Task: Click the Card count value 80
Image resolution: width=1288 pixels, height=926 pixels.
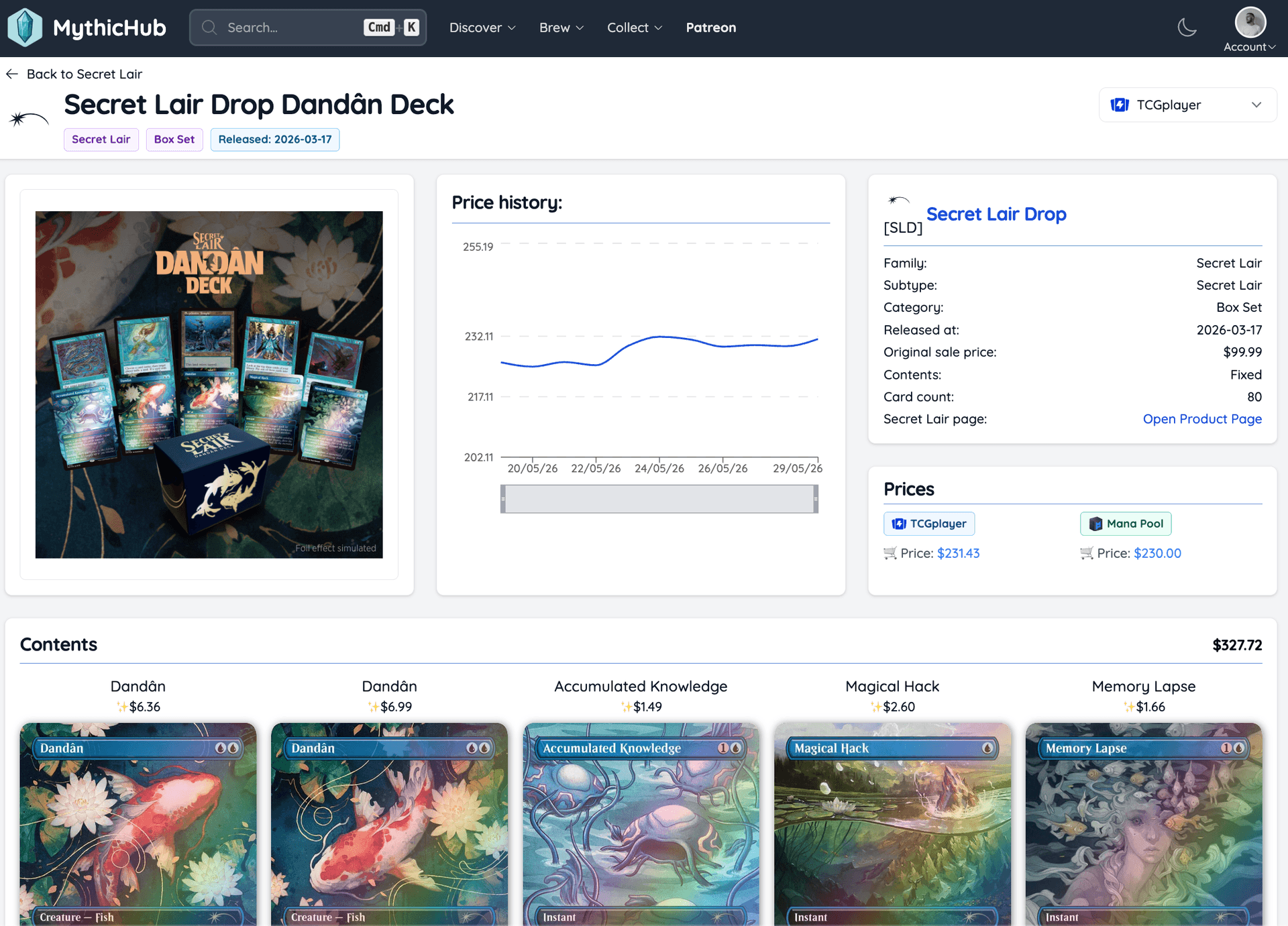Action: [1254, 397]
